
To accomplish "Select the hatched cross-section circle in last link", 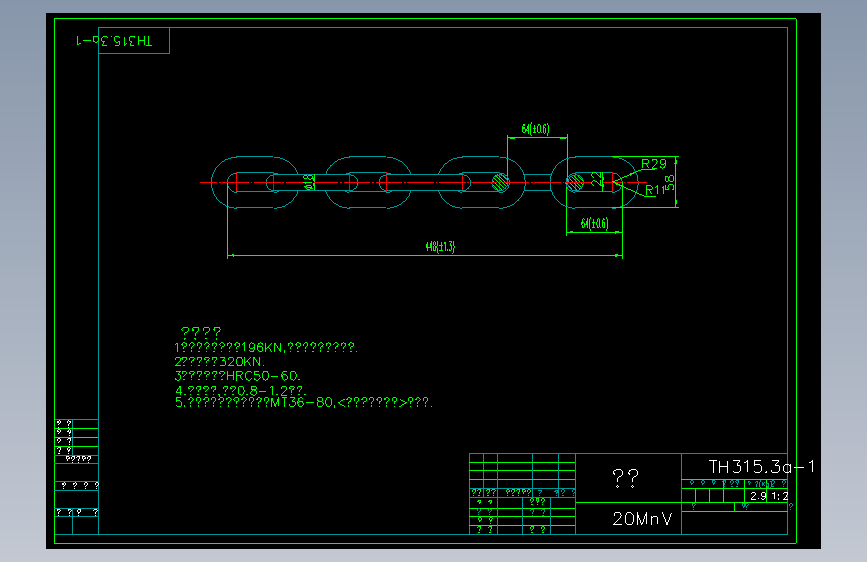I will (575, 182).
